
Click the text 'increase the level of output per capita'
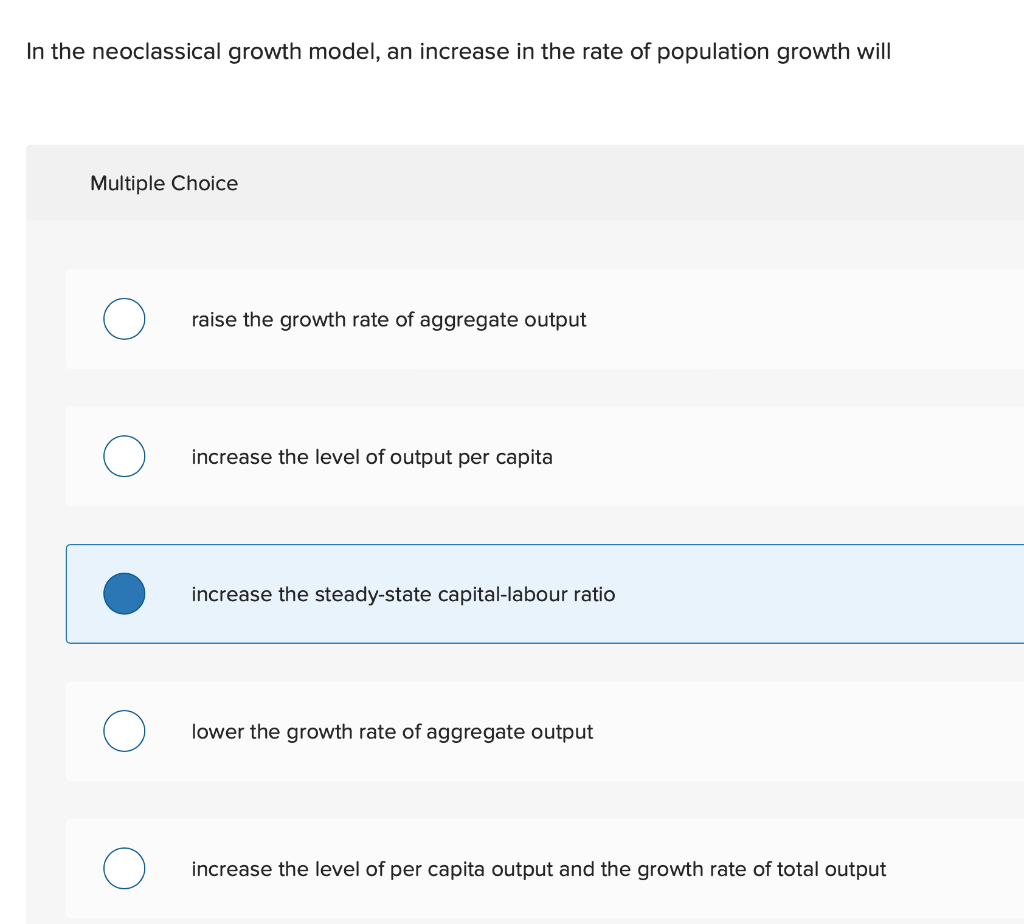click(x=372, y=457)
